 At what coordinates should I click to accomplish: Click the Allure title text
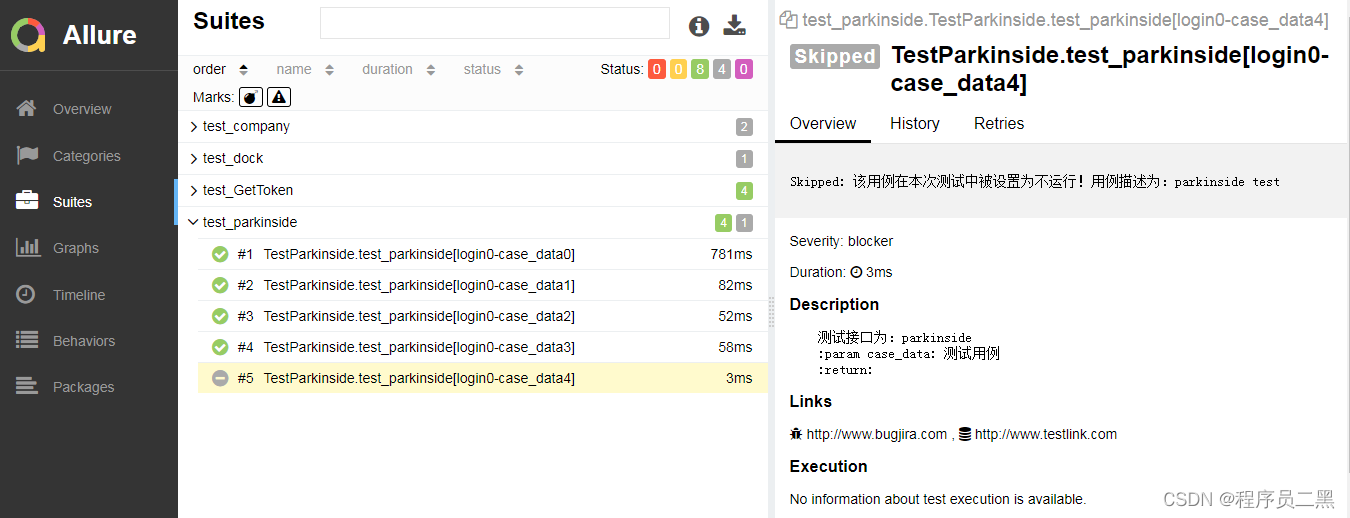point(100,35)
